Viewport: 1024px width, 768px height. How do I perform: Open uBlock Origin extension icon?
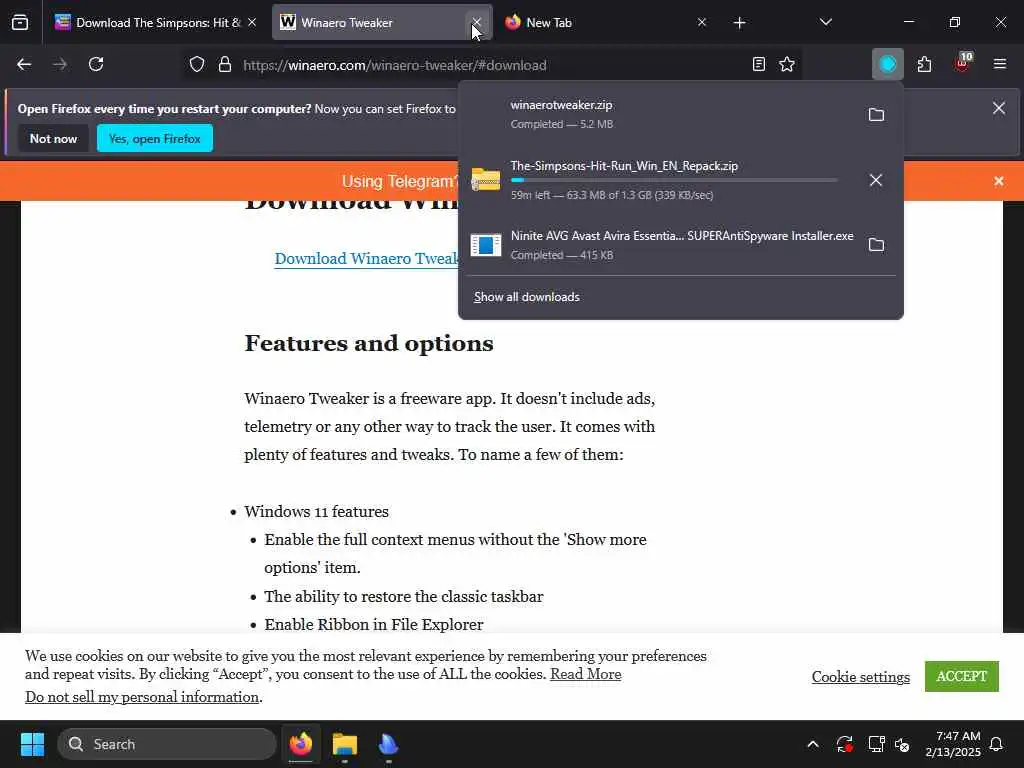963,63
